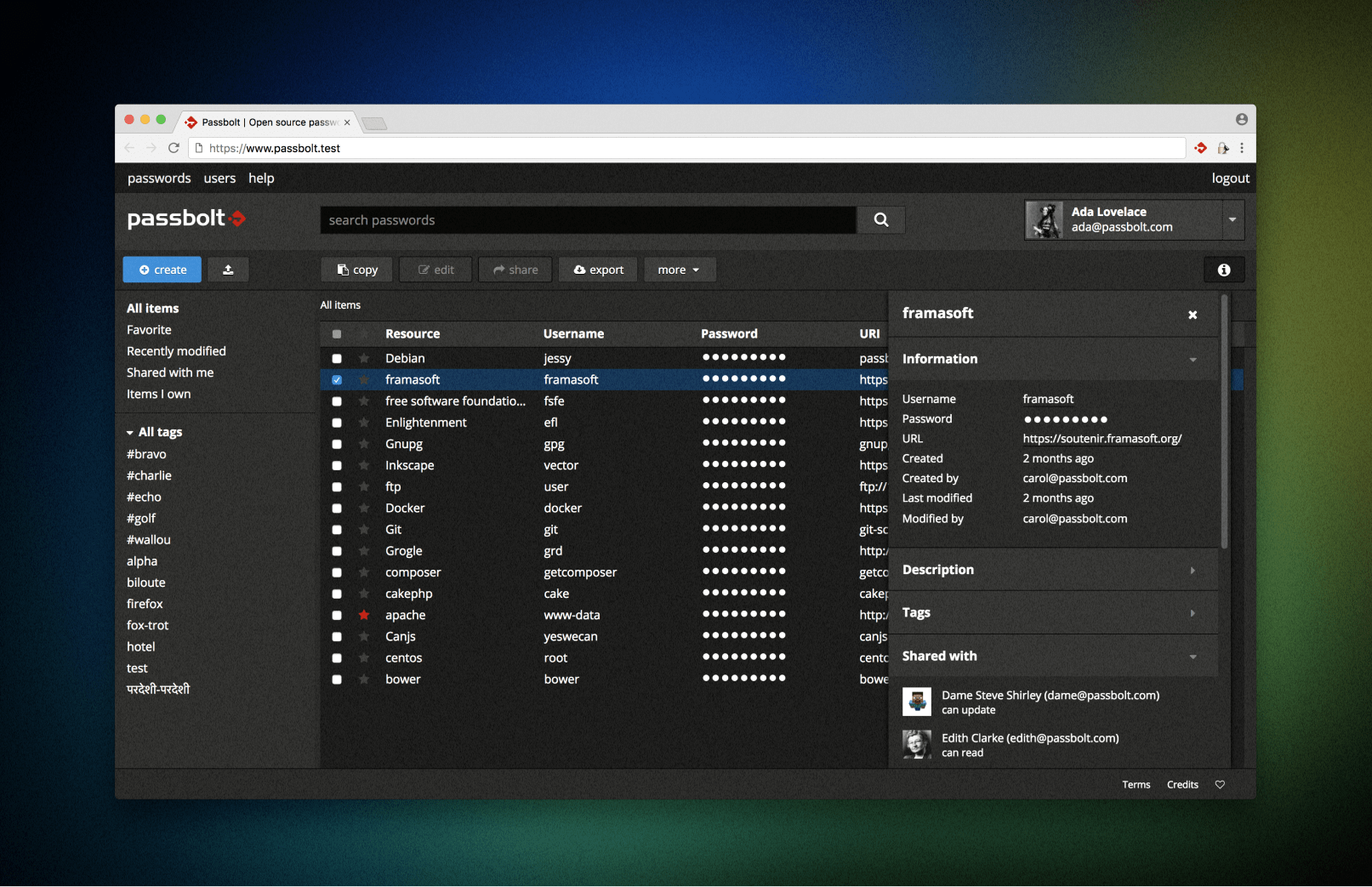This screenshot has width=1372, height=887.
Task: Click the share button
Action: (x=515, y=270)
